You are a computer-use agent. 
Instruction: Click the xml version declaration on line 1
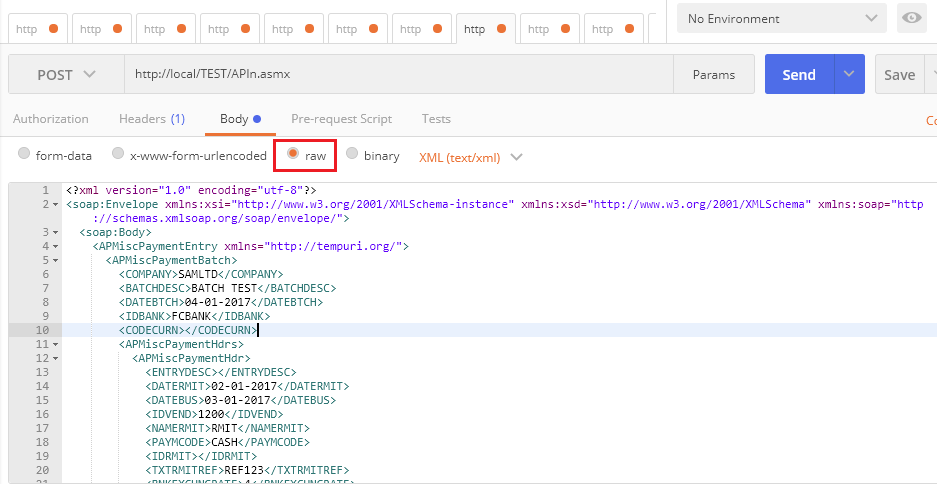click(191, 190)
